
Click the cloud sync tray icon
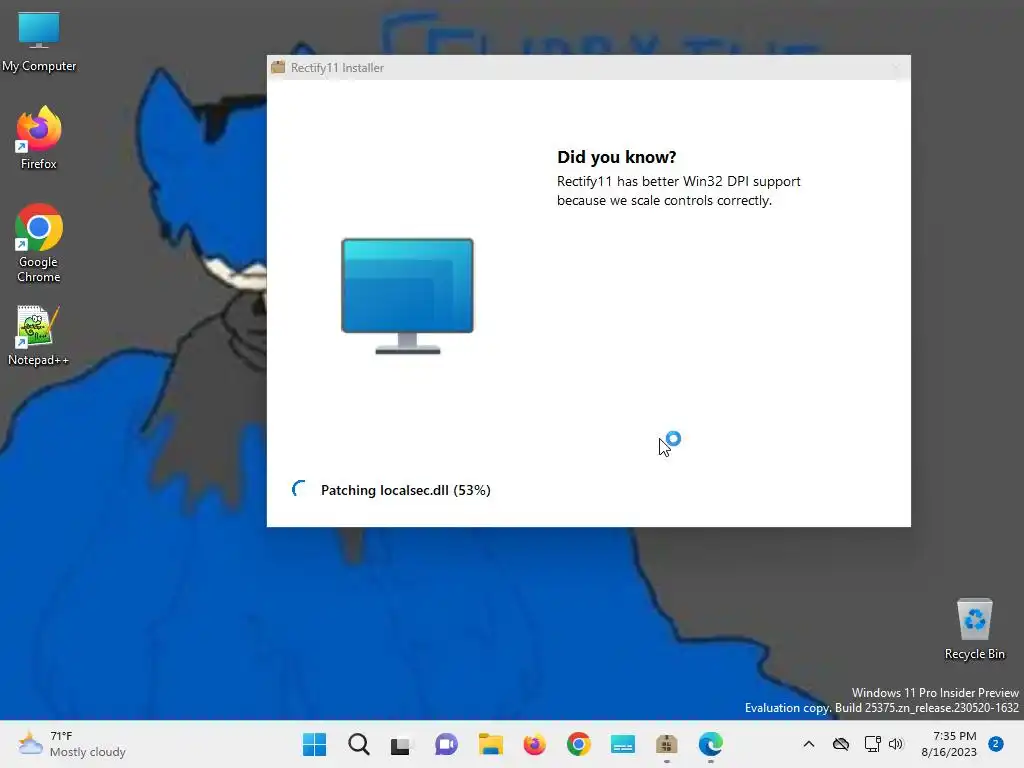pos(840,744)
